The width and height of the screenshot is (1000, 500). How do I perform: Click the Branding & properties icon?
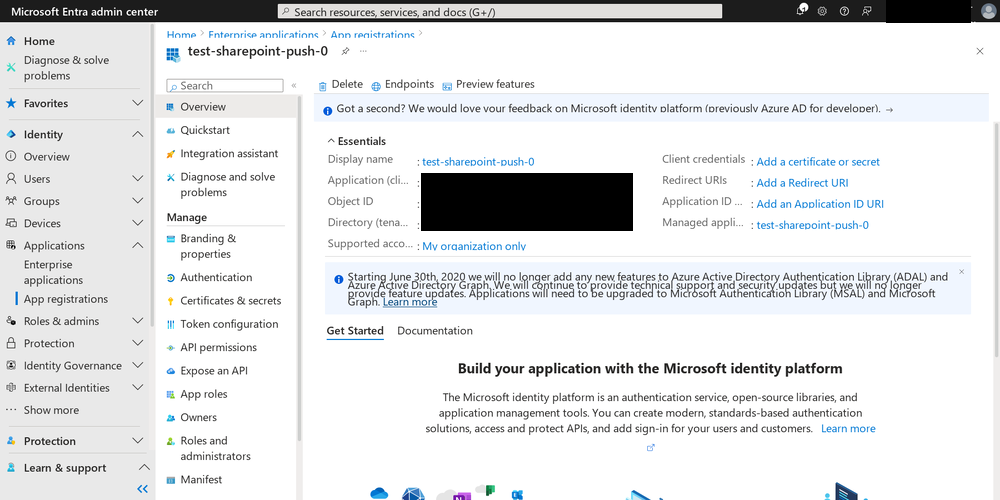click(170, 239)
